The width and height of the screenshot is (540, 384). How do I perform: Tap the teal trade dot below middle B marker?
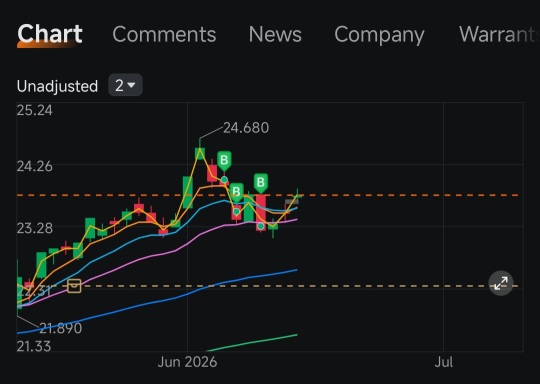point(237,211)
